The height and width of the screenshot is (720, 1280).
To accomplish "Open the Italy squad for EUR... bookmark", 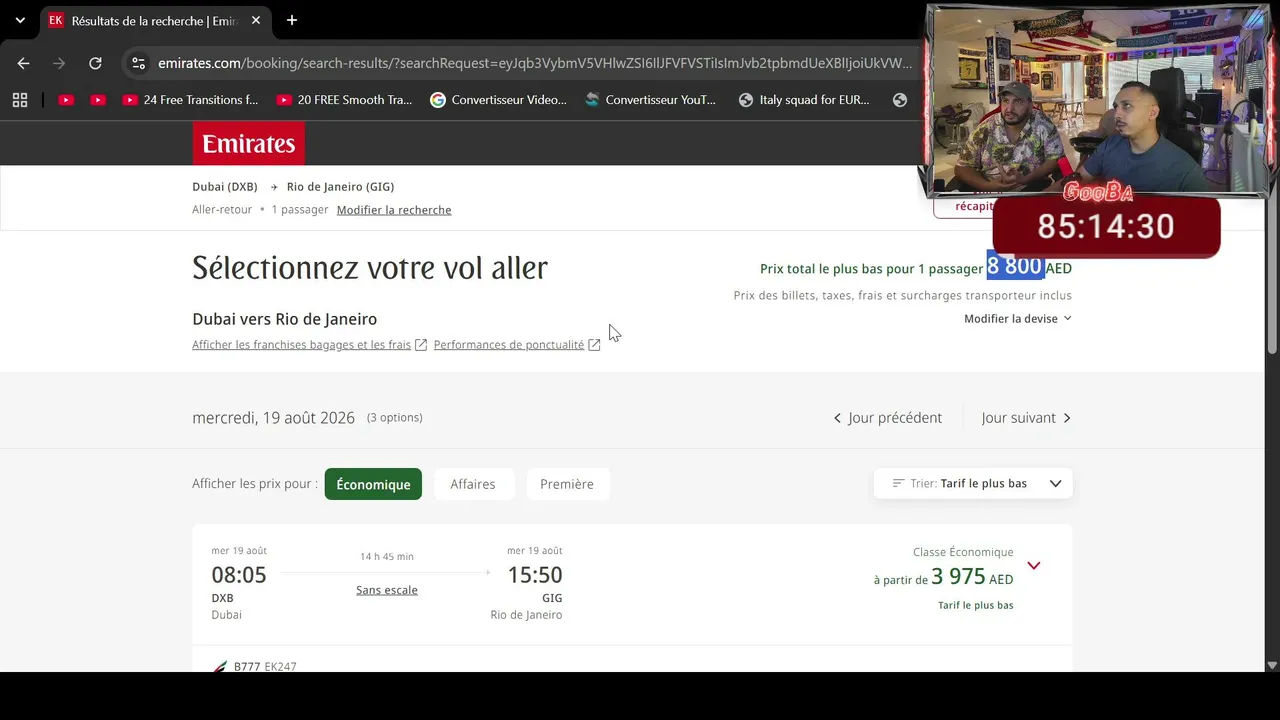I will (806, 100).
